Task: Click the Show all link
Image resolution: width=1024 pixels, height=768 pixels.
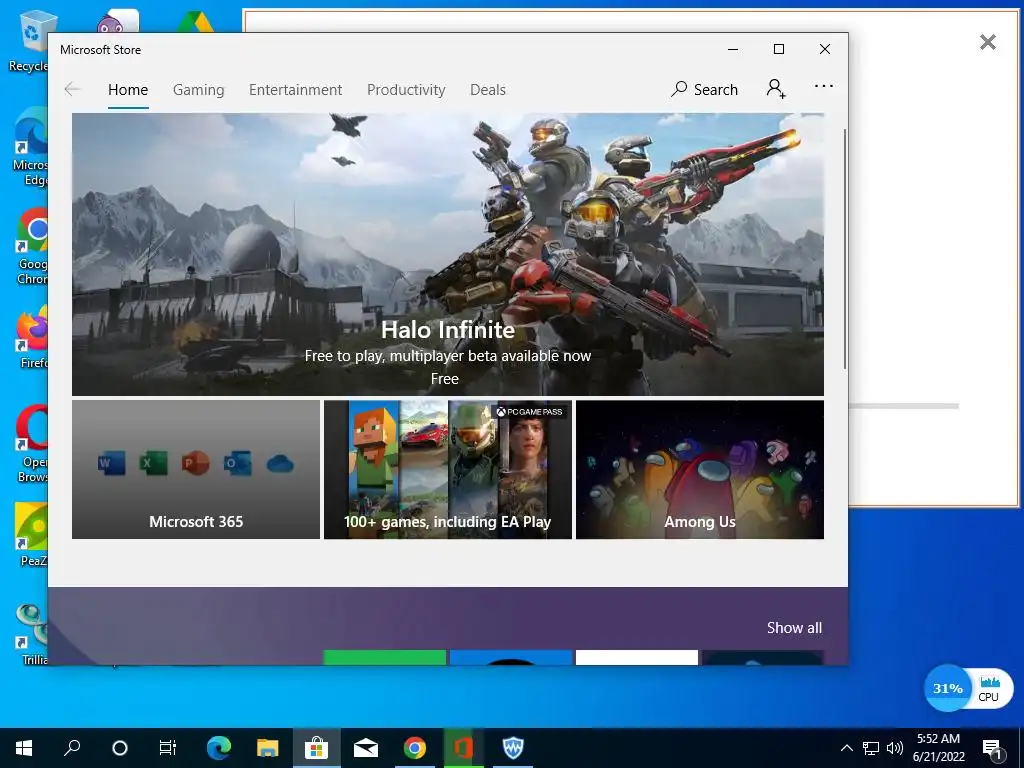Action: (794, 628)
